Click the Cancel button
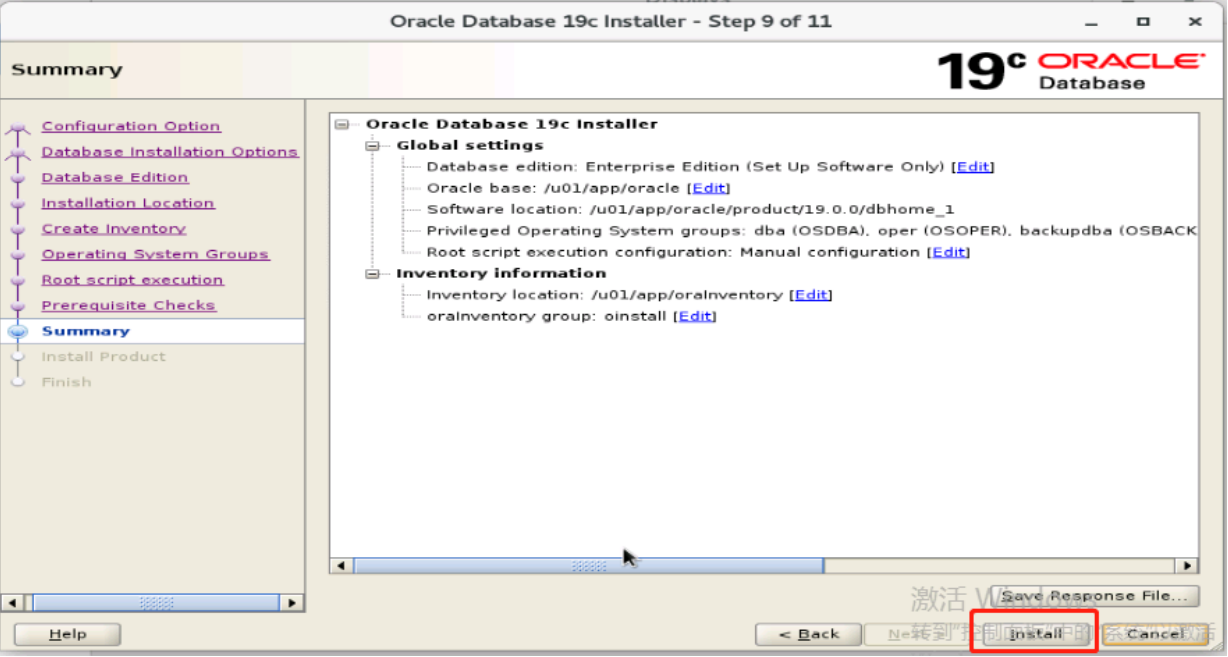This screenshot has height=657, width=1228. (1154, 634)
